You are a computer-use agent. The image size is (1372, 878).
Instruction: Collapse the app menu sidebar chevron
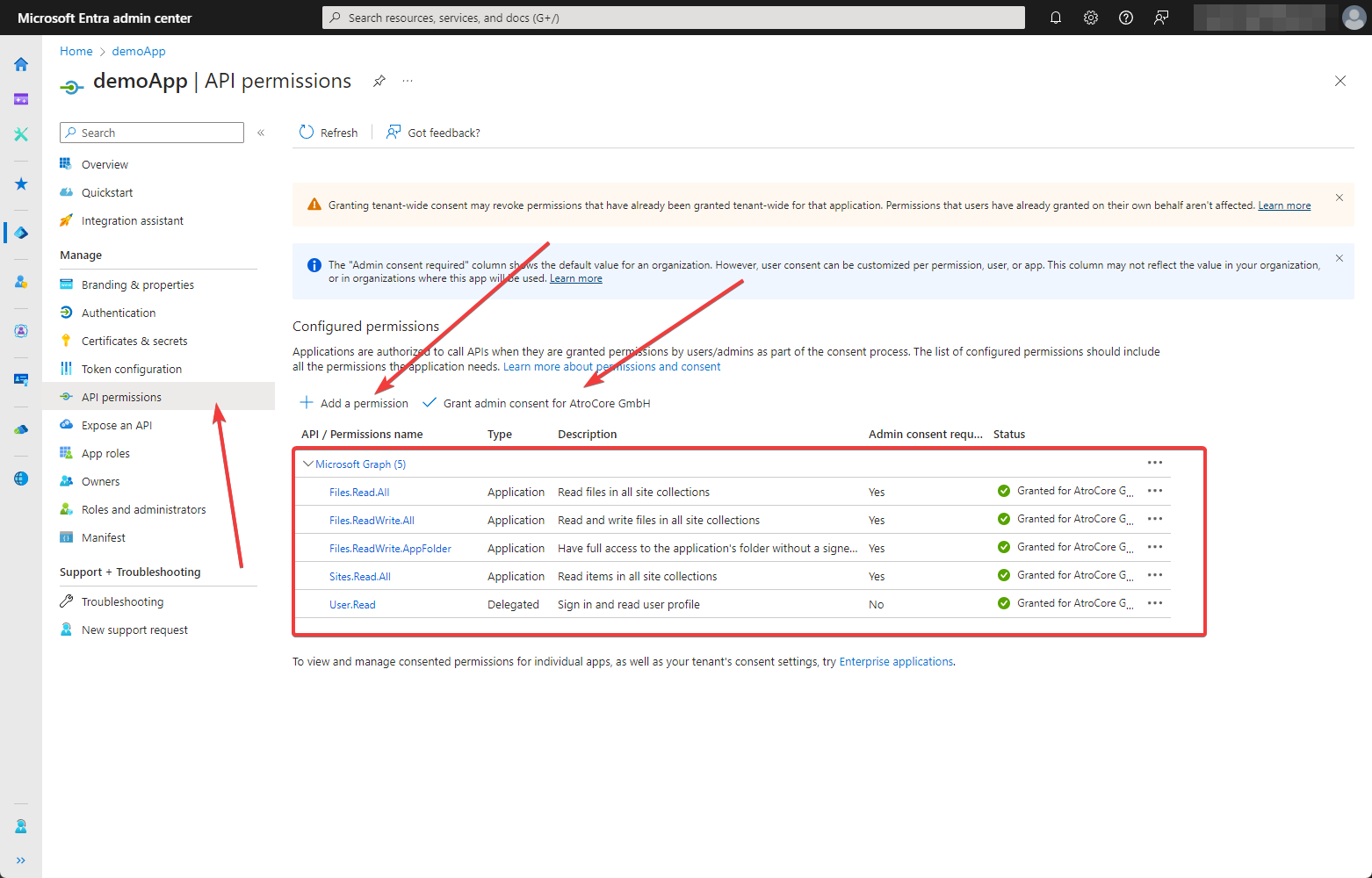pos(261,133)
